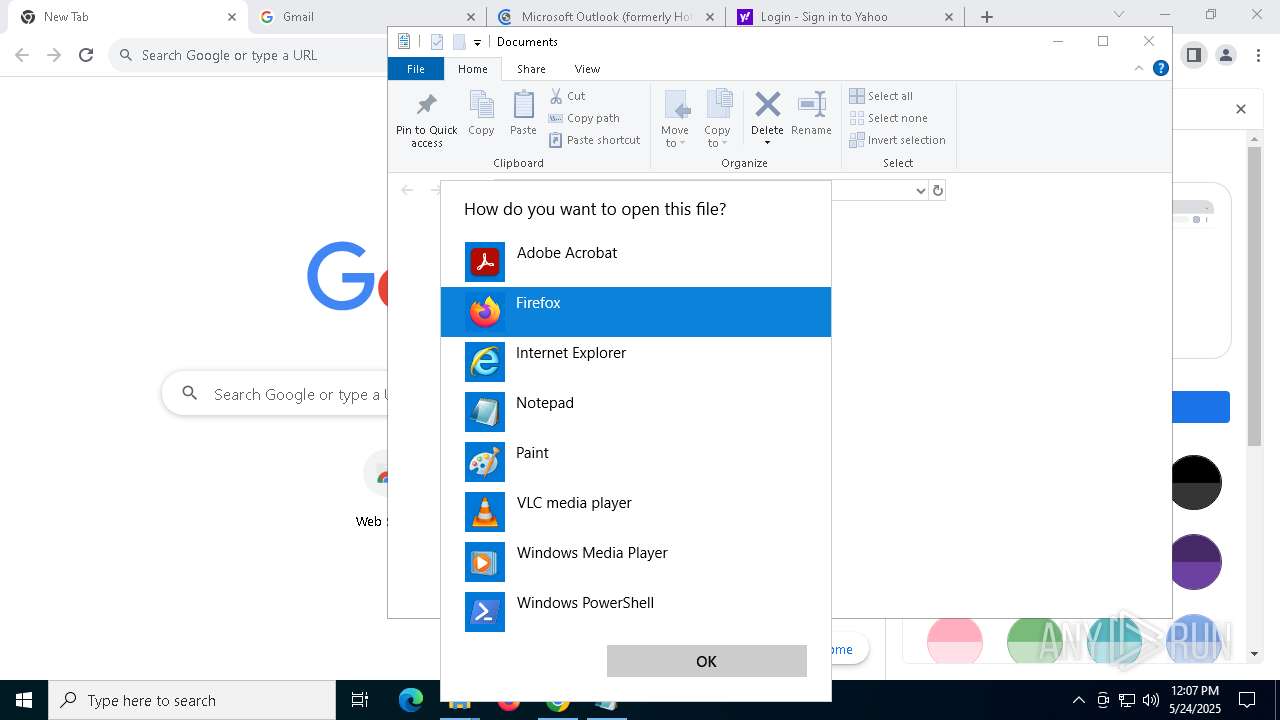Show hidden system tray icons
Viewport: 1280px width, 720px height.
pos(1078,700)
